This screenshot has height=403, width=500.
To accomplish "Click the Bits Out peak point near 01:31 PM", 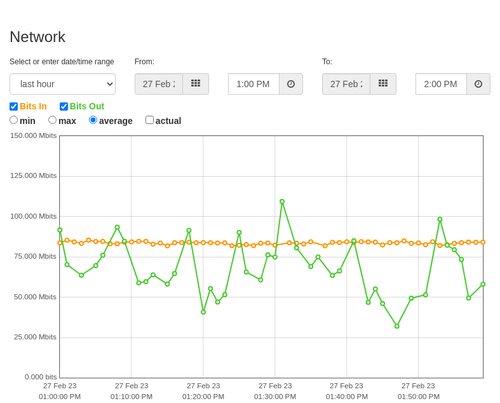I will coord(282,202).
